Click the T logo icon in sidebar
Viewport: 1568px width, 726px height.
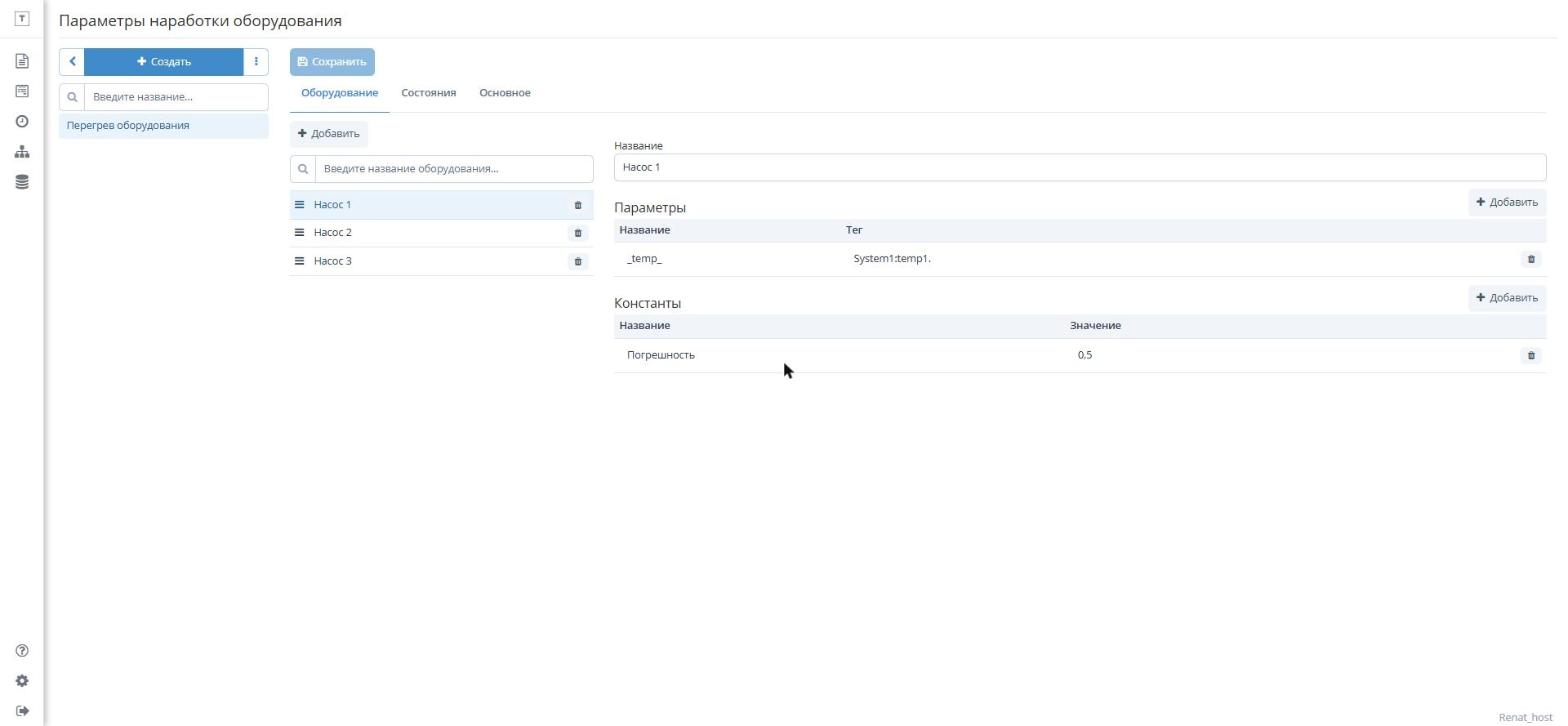pos(22,20)
